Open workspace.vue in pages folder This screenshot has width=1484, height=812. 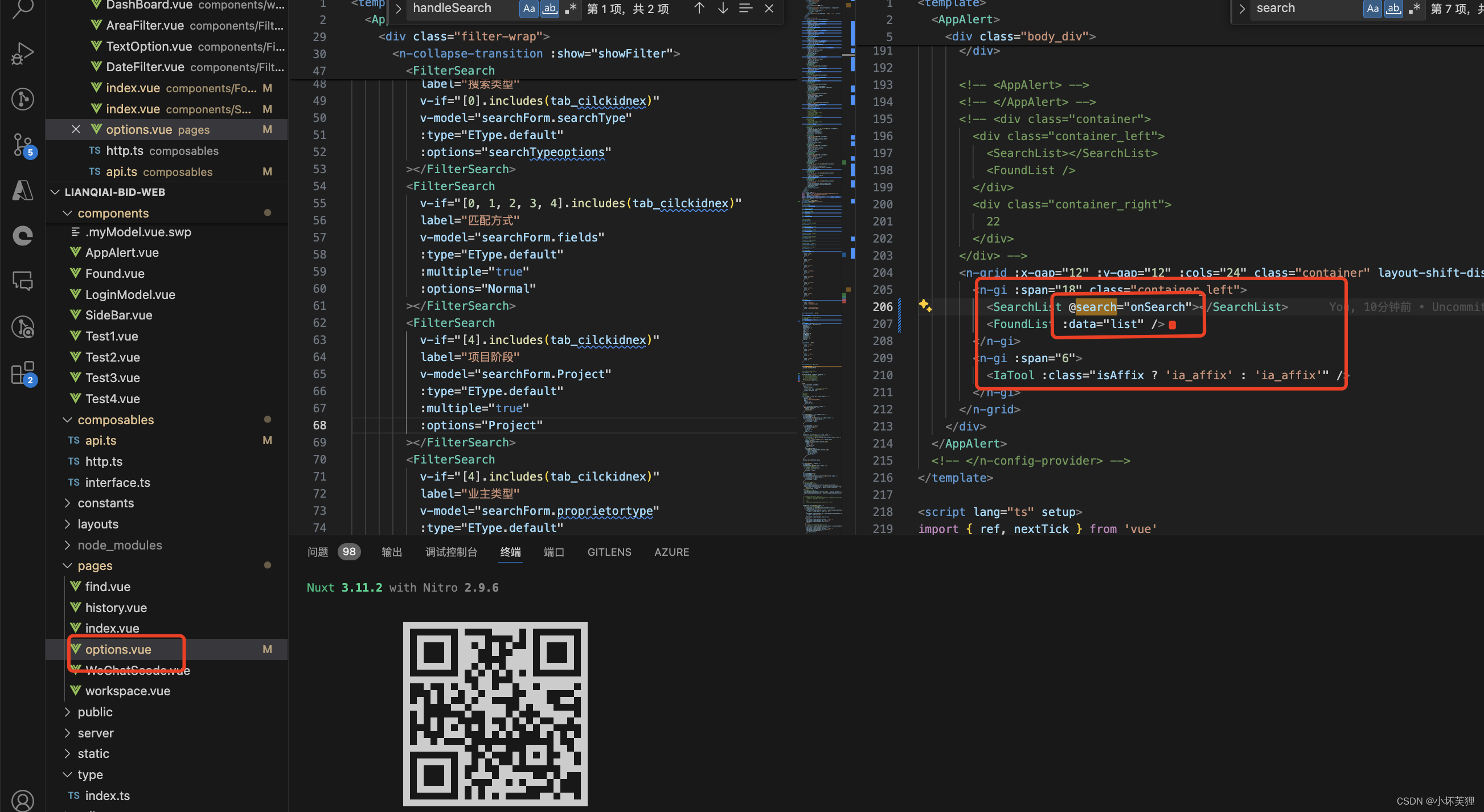pyautogui.click(x=167, y=691)
